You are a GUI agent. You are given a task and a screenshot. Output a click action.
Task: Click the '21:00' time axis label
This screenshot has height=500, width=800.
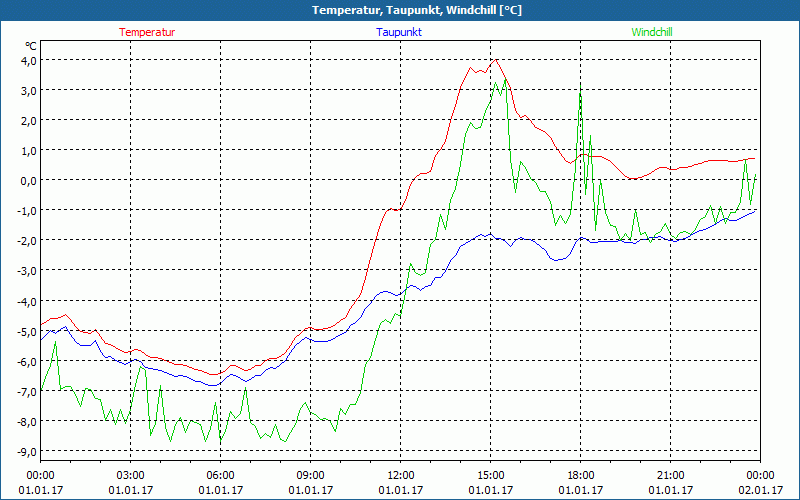(x=670, y=476)
